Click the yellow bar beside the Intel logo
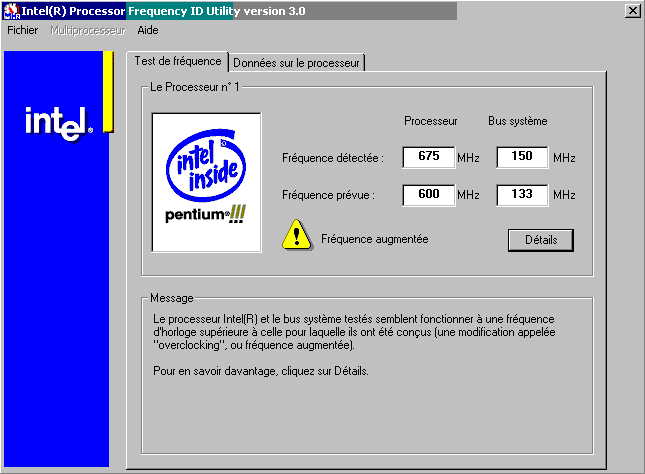This screenshot has width=645, height=474. tap(108, 91)
